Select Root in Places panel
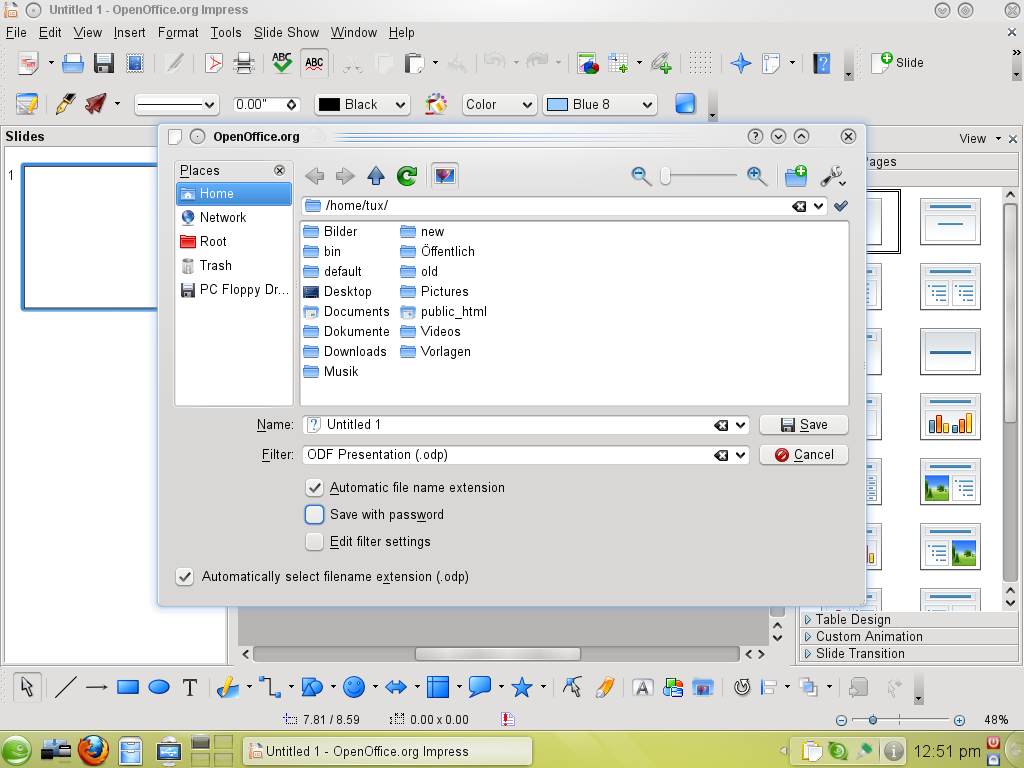Screen dimensions: 1024x768 [x=234, y=242]
